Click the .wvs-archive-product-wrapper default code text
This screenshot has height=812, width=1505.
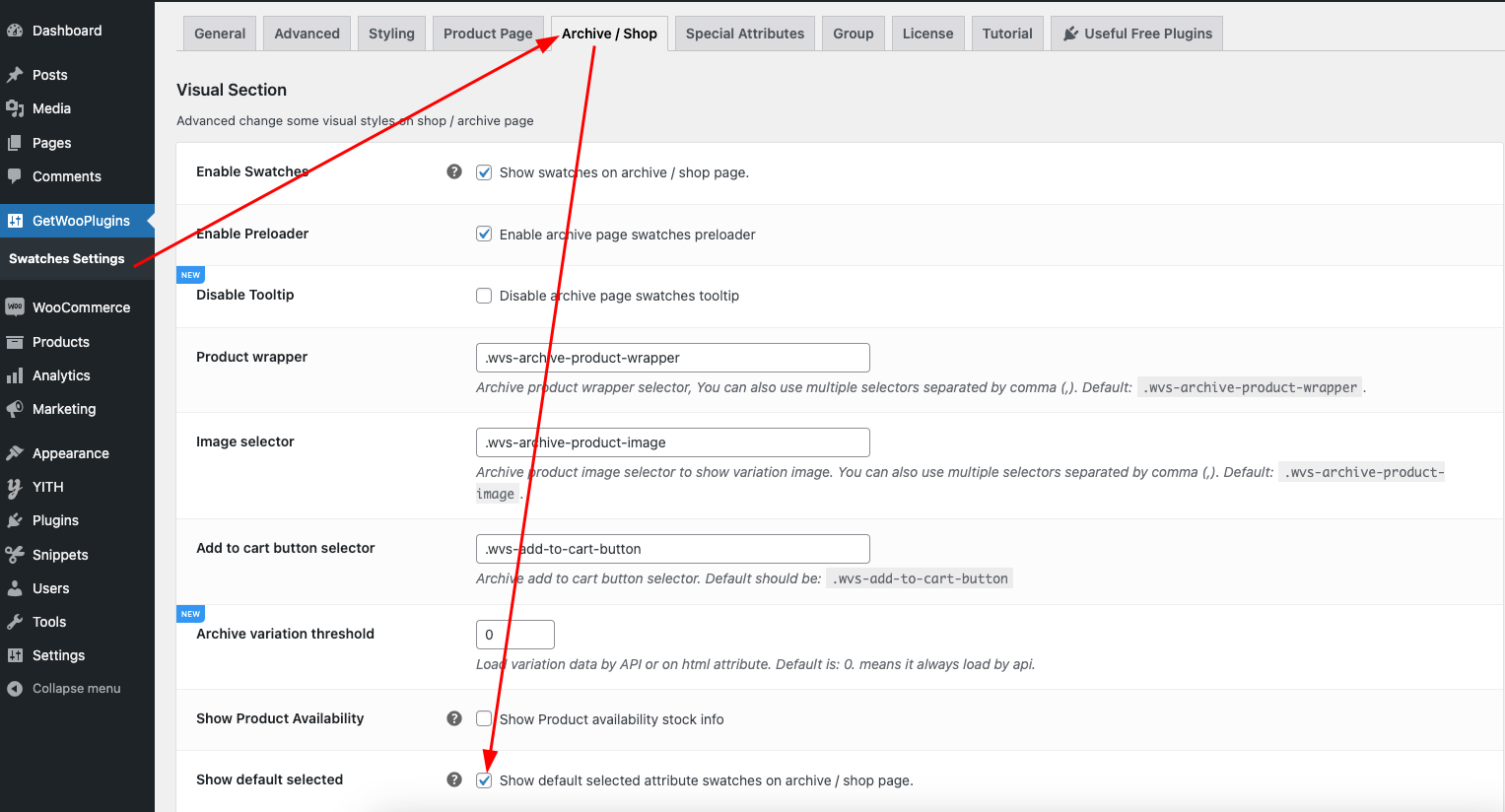(1251, 387)
